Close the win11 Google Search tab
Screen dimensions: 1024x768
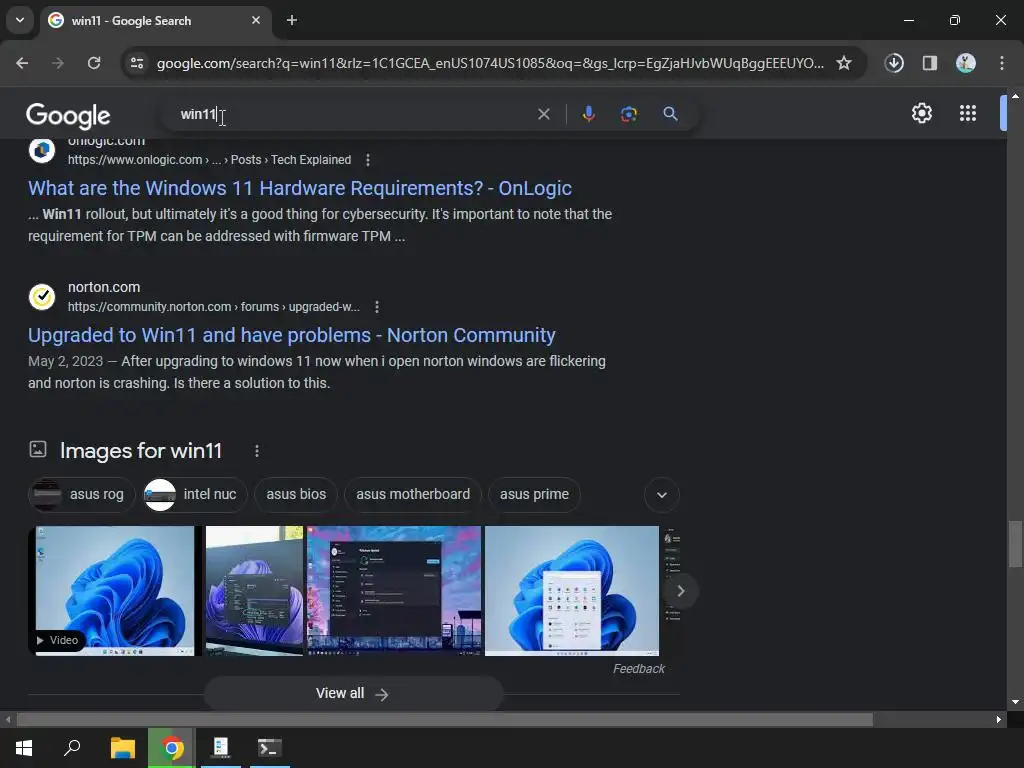256,20
